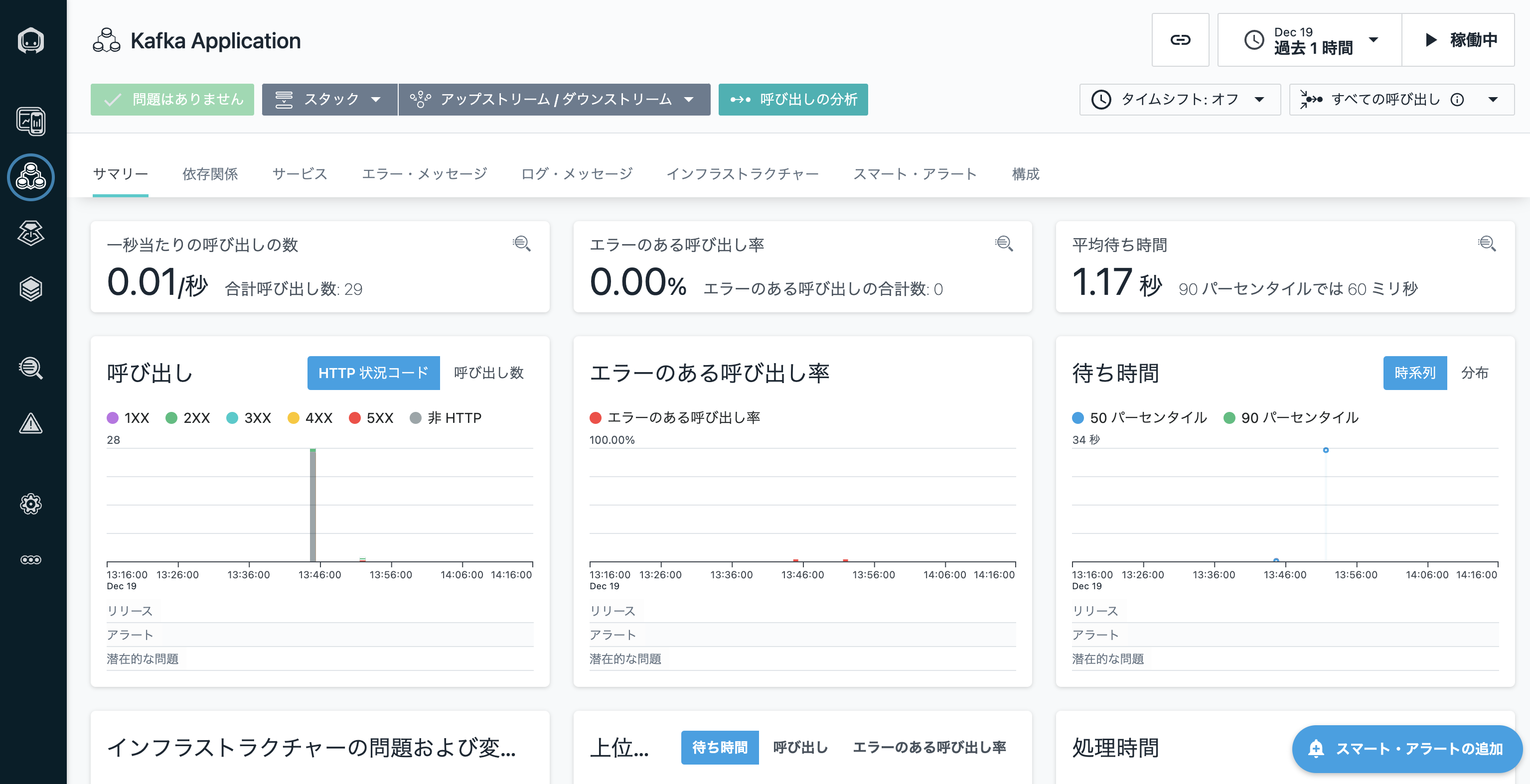
Task: Open the Analytics magnifier icon in sidebar
Action: tap(30, 368)
